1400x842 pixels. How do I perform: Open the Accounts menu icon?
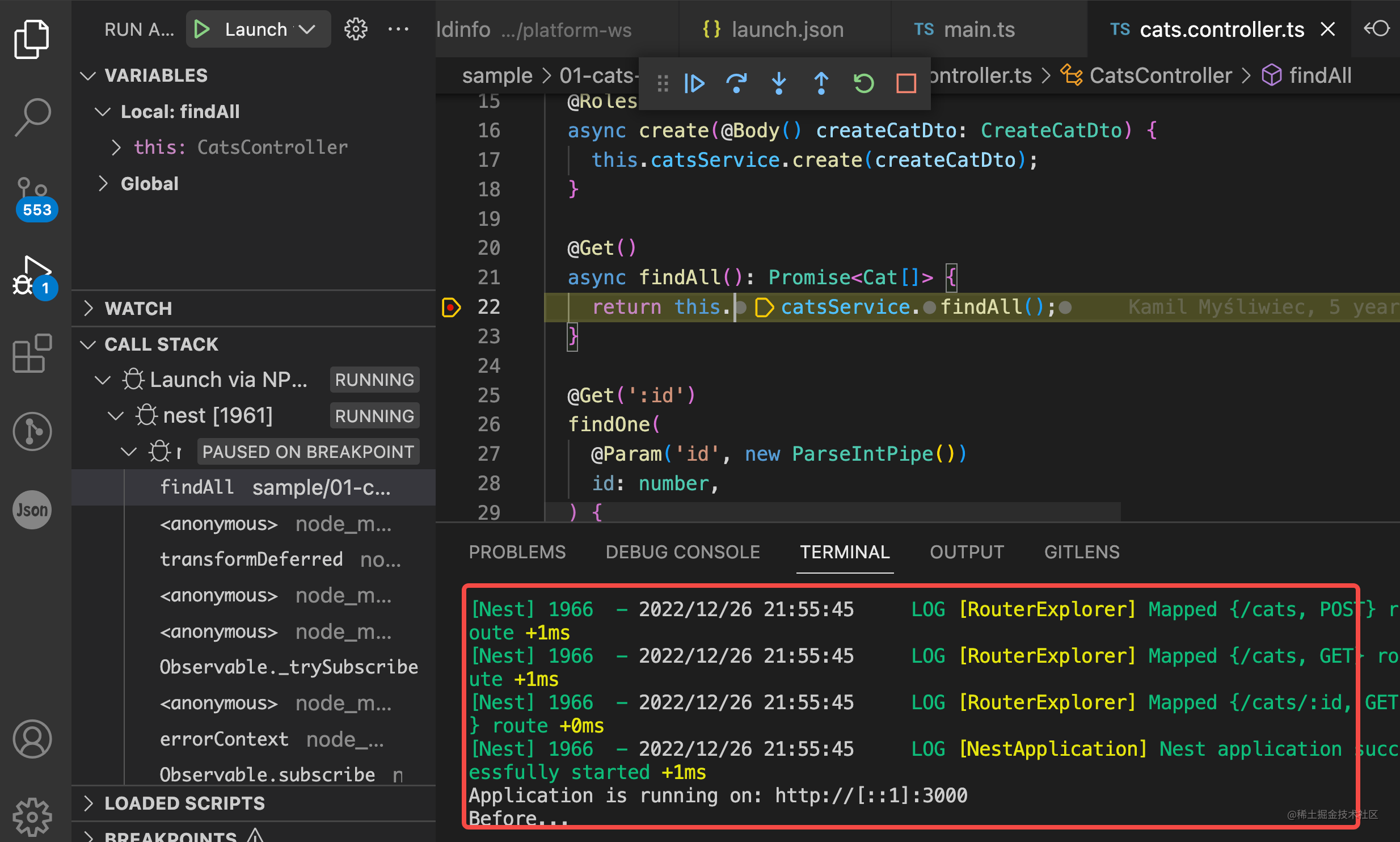pos(32,739)
